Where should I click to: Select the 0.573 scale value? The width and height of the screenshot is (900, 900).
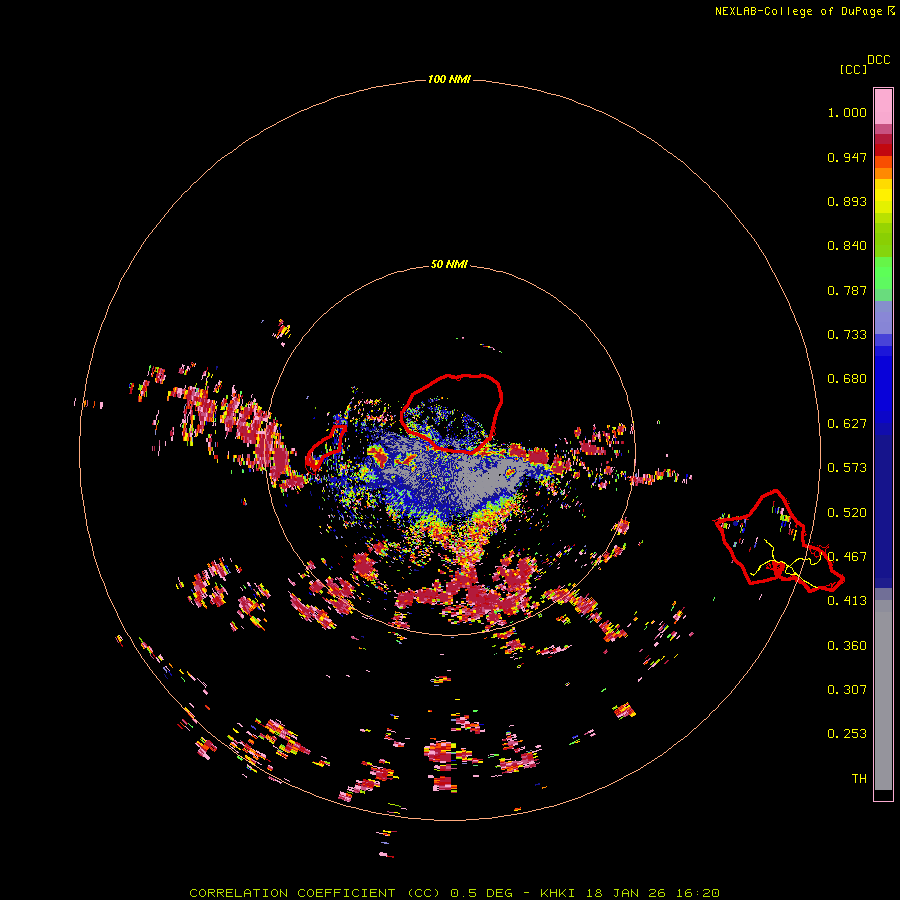pos(847,468)
